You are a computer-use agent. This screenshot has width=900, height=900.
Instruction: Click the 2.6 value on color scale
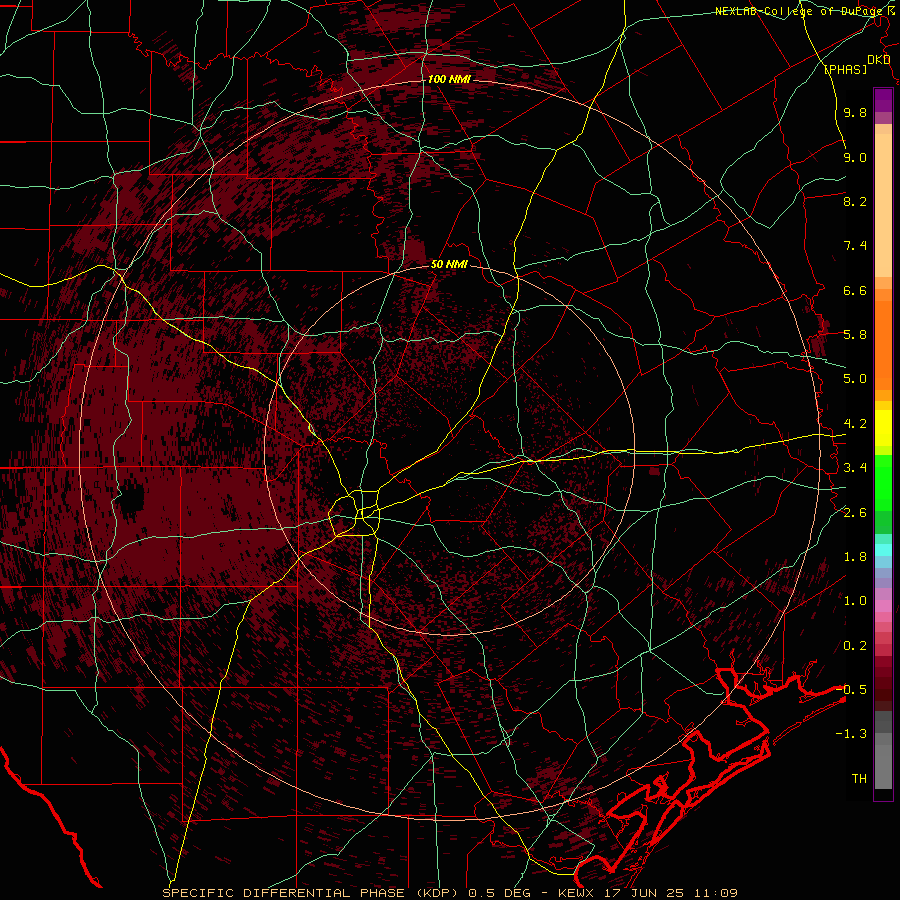855,513
